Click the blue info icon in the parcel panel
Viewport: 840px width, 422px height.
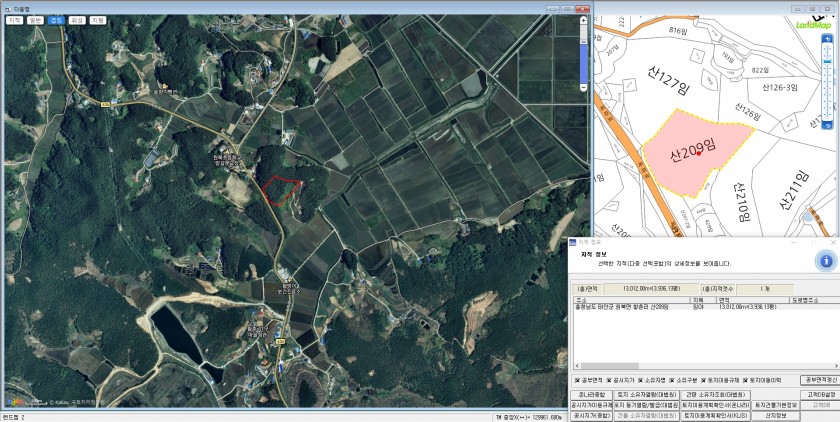(x=825, y=261)
